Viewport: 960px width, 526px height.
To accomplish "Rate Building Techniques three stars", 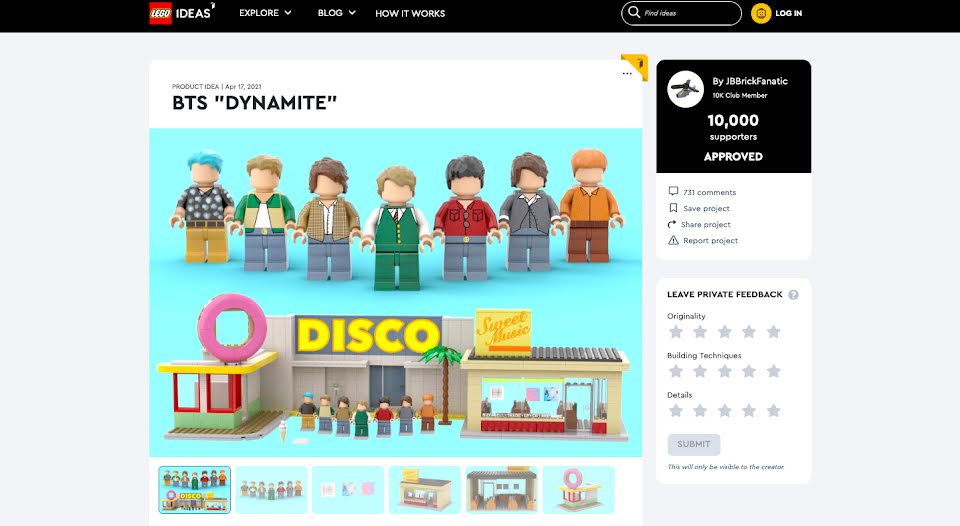I will pos(725,371).
